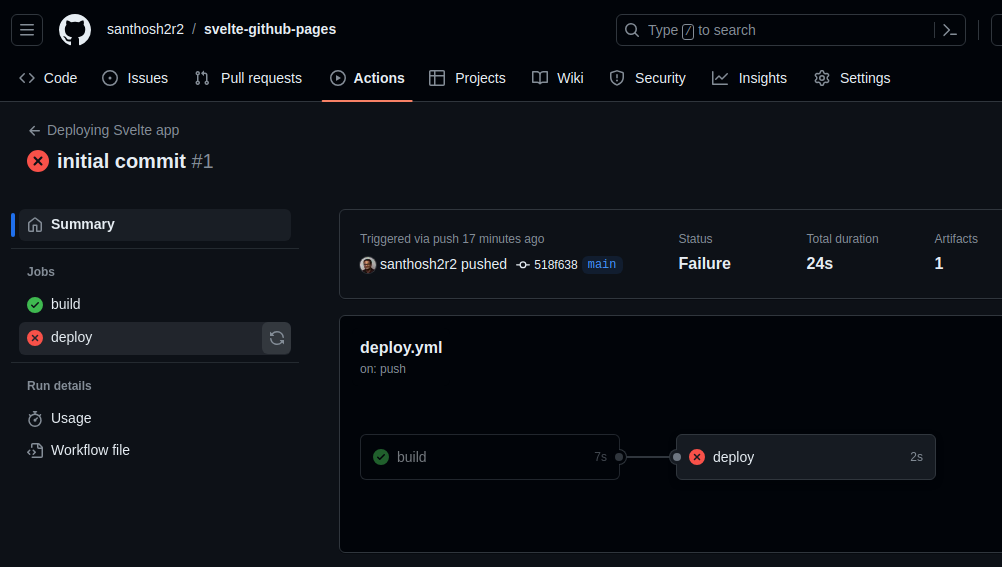Click the 7s duration on build node
Viewport: 1002px width, 567px height.
pyautogui.click(x=600, y=457)
